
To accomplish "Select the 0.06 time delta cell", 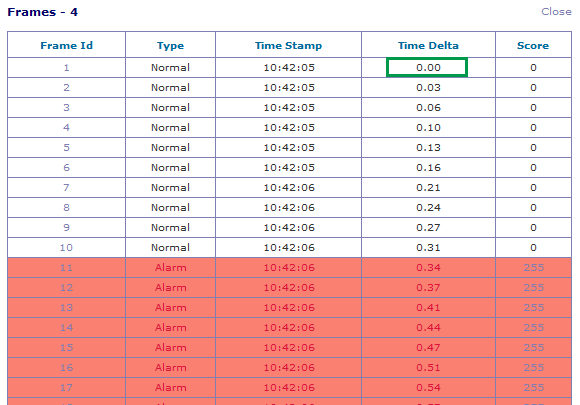I will click(428, 108).
